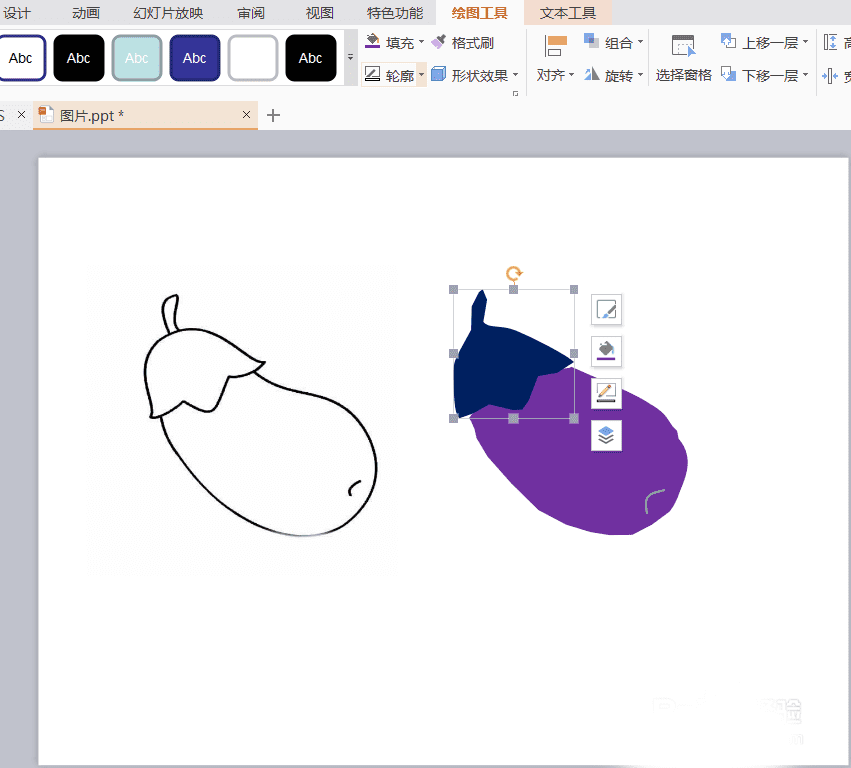This screenshot has height=768, width=851.
Task: Click Bring Forward (上移一层) button
Action: click(764, 42)
